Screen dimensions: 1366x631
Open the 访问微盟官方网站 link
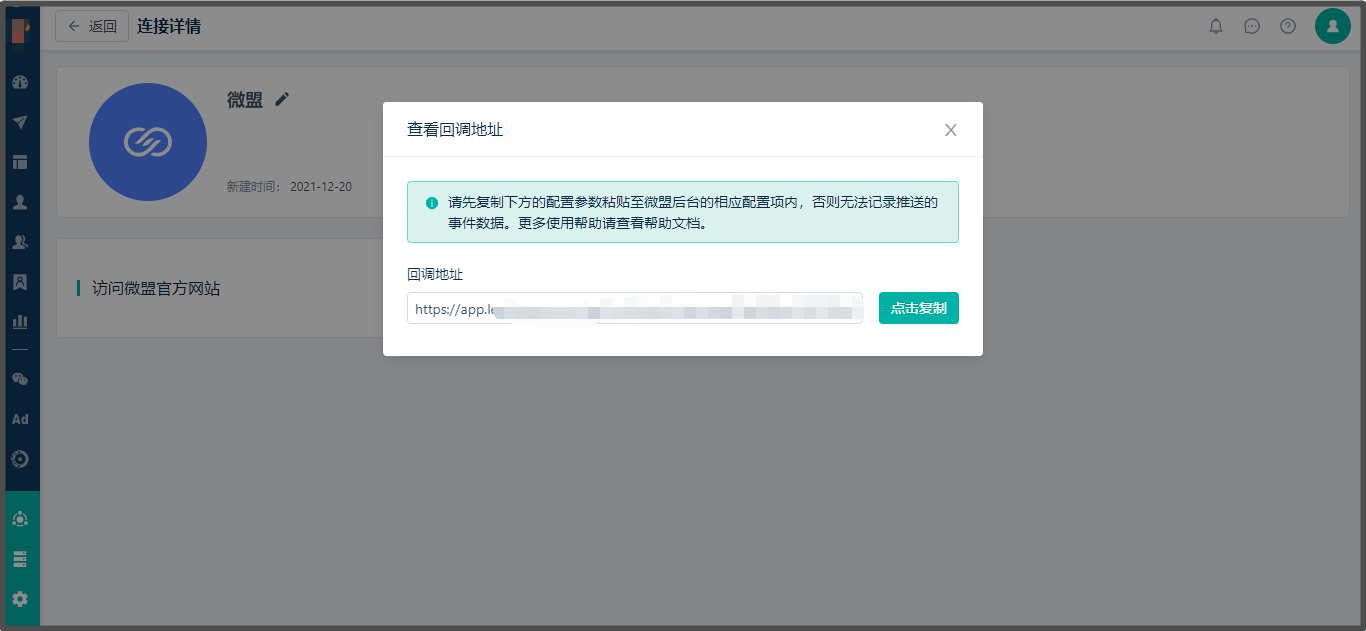(156, 288)
